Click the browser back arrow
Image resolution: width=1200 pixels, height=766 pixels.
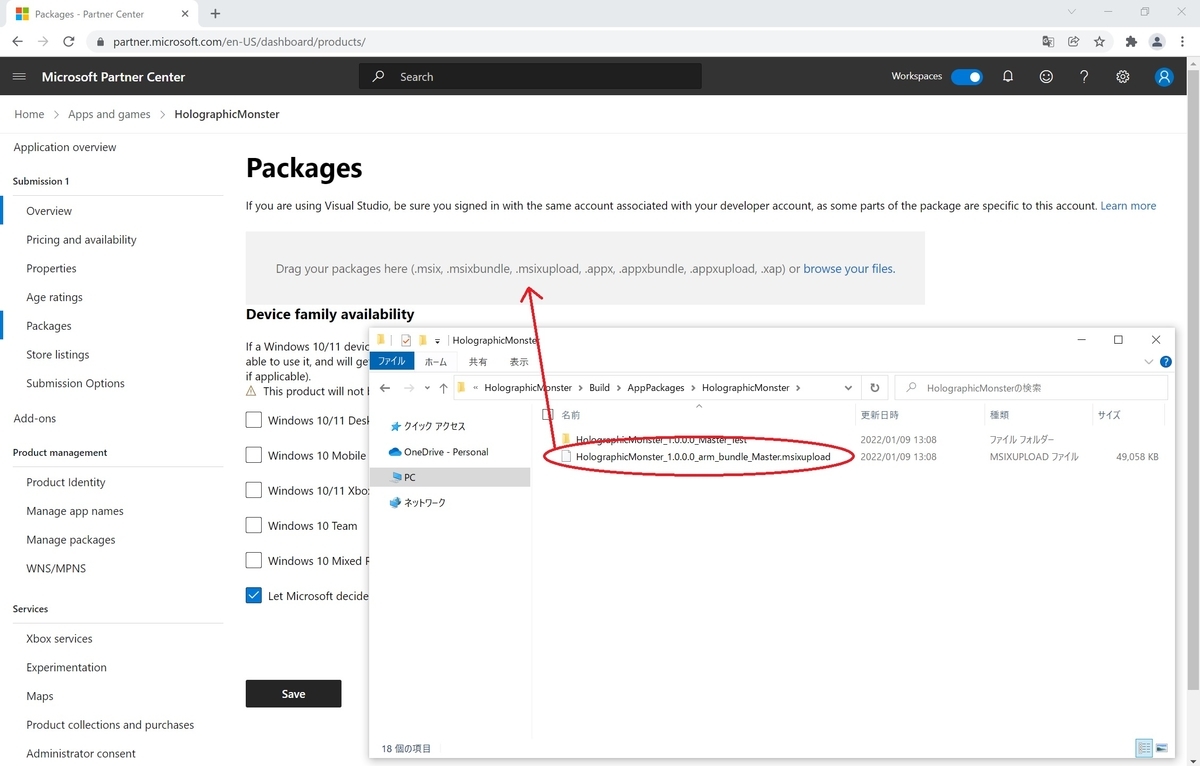coord(17,42)
